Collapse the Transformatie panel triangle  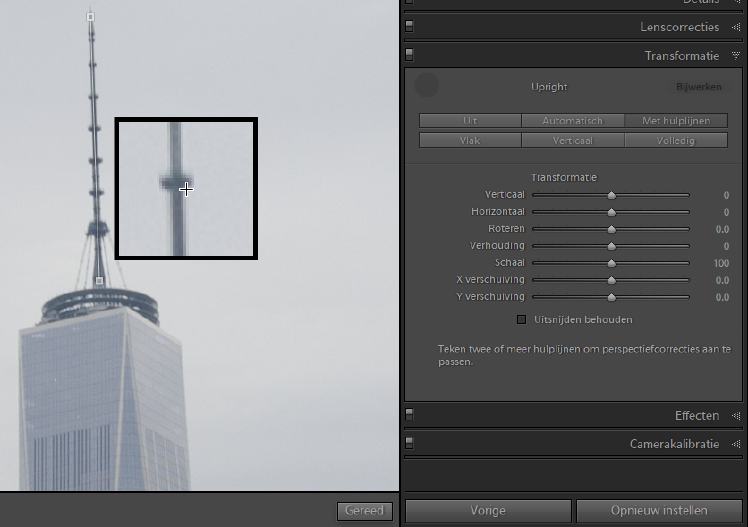tap(736, 56)
